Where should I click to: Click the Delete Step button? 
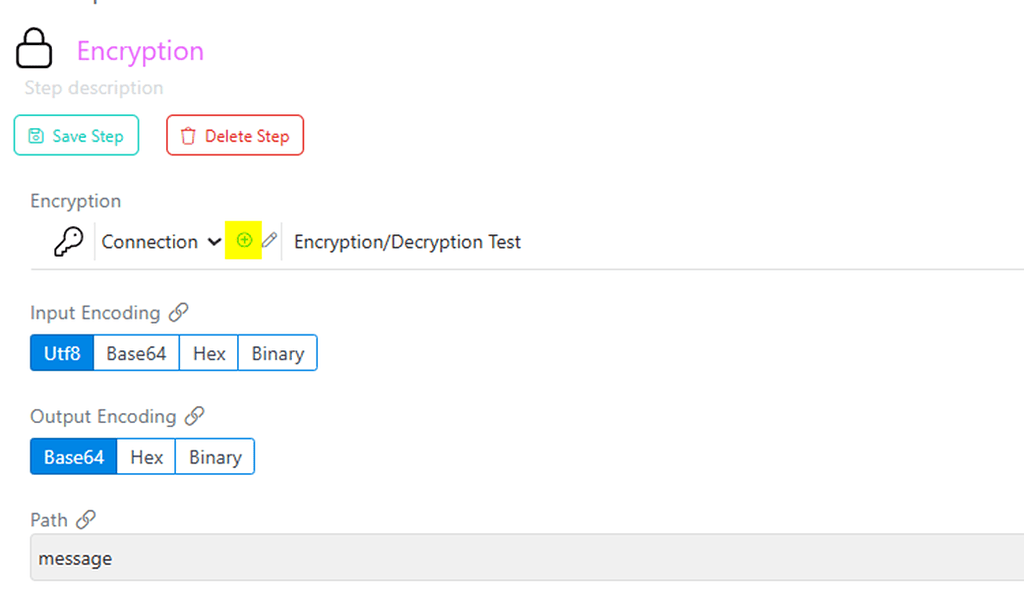click(235, 136)
